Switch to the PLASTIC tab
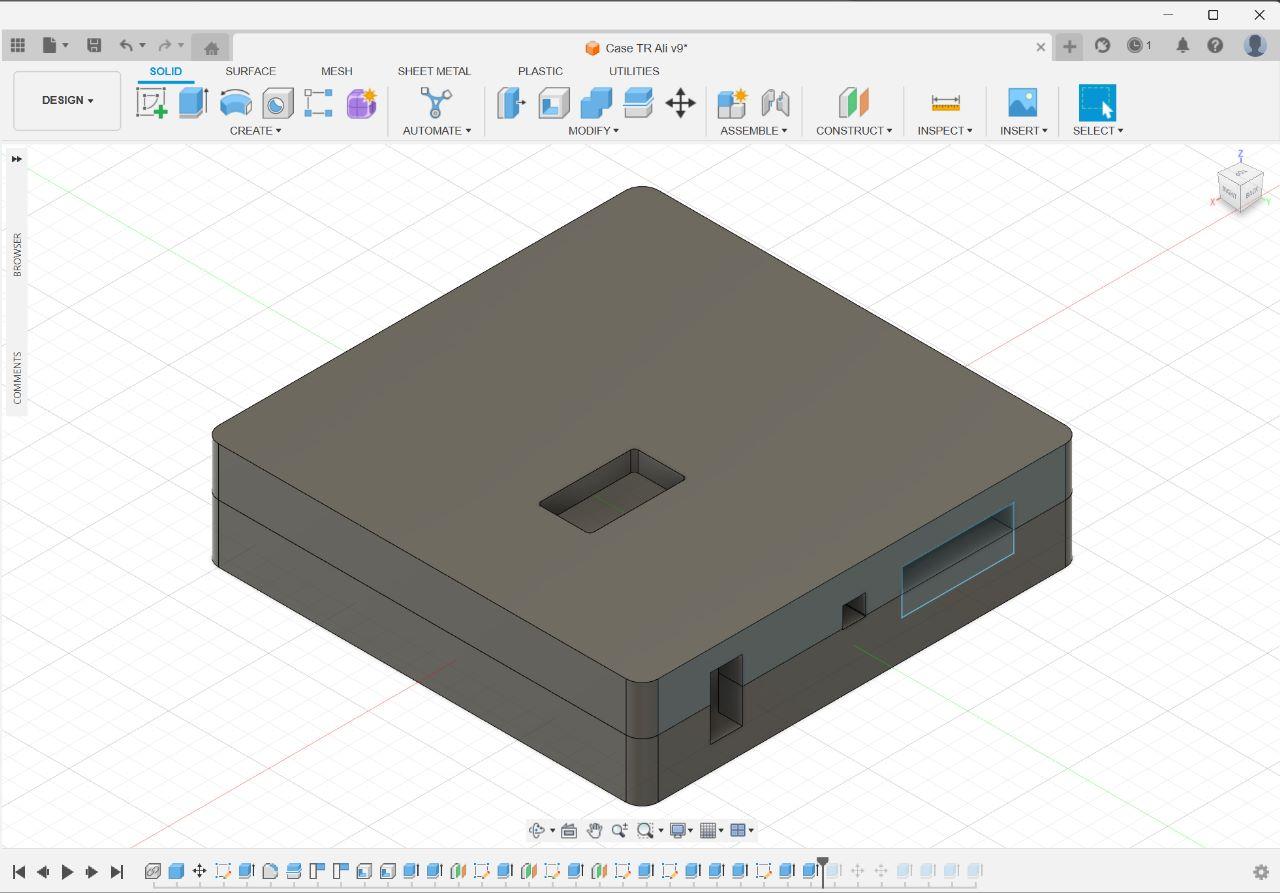 tap(540, 72)
